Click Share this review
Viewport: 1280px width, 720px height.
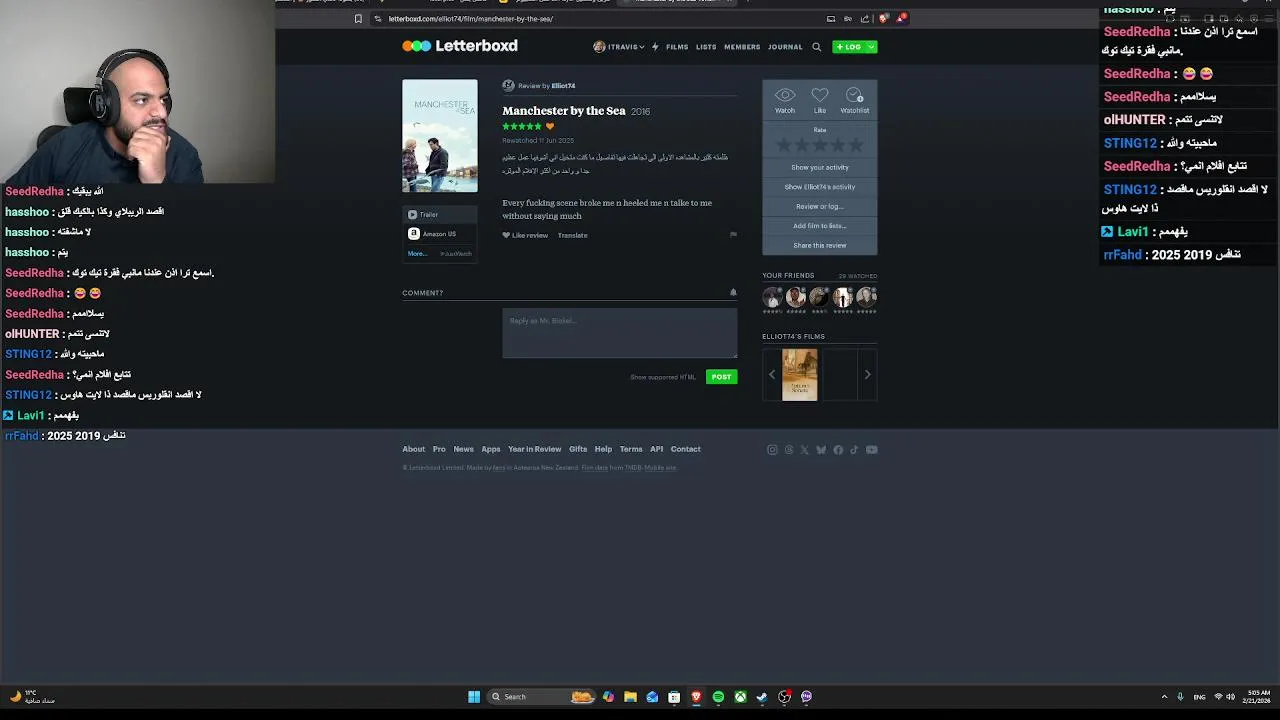coord(820,246)
